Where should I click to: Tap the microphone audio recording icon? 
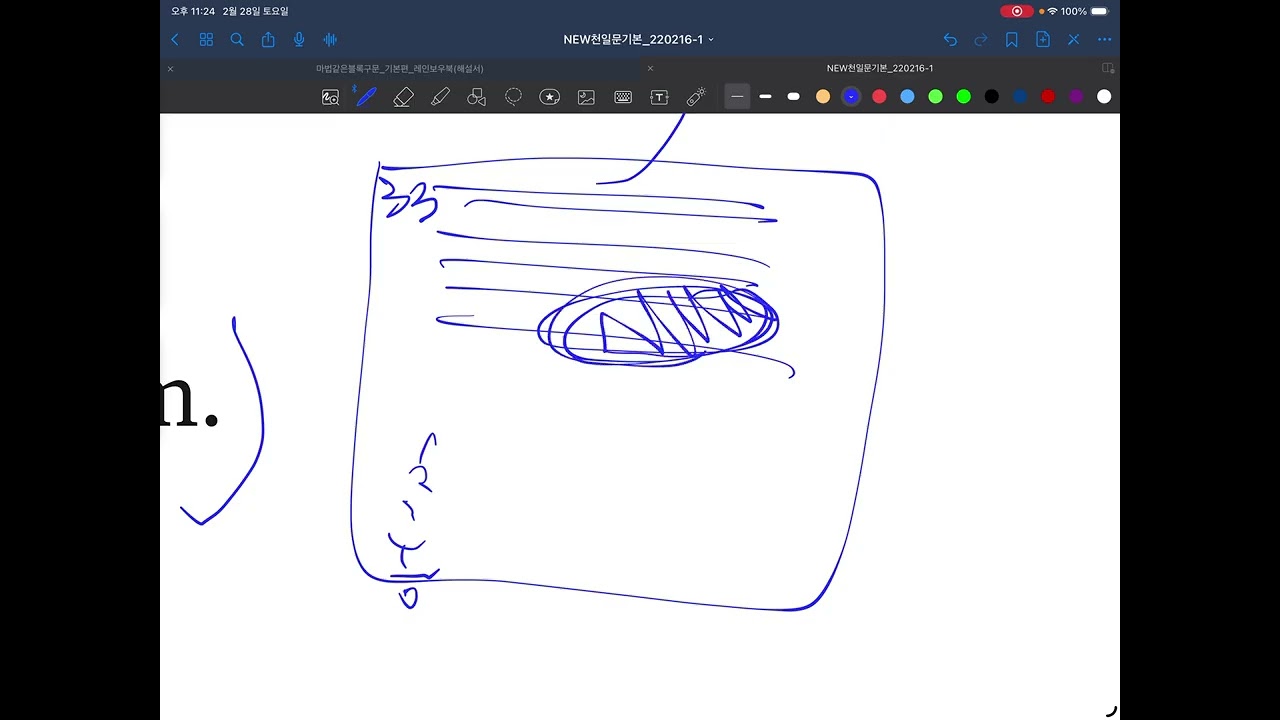pyautogui.click(x=298, y=40)
